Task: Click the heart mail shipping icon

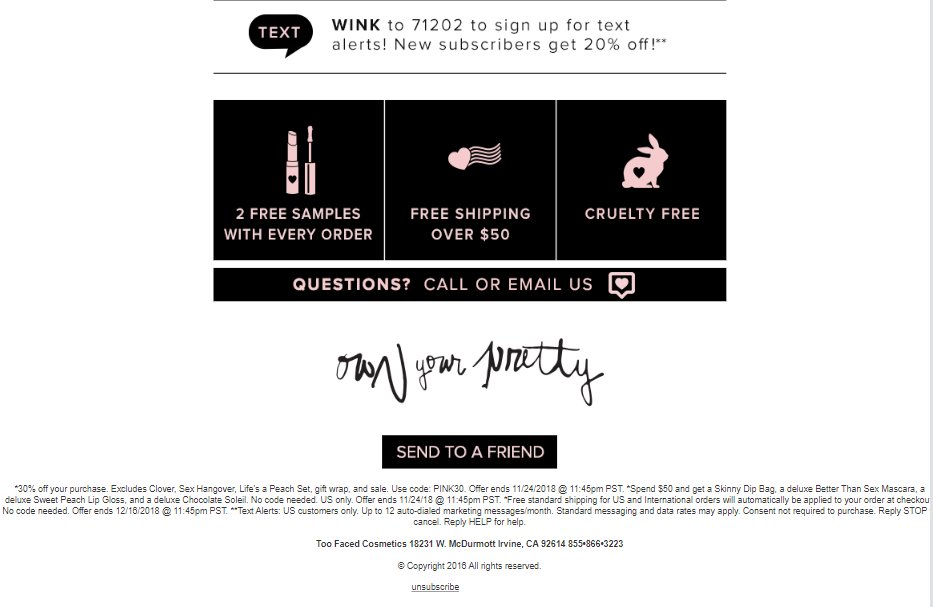Action: click(475, 157)
